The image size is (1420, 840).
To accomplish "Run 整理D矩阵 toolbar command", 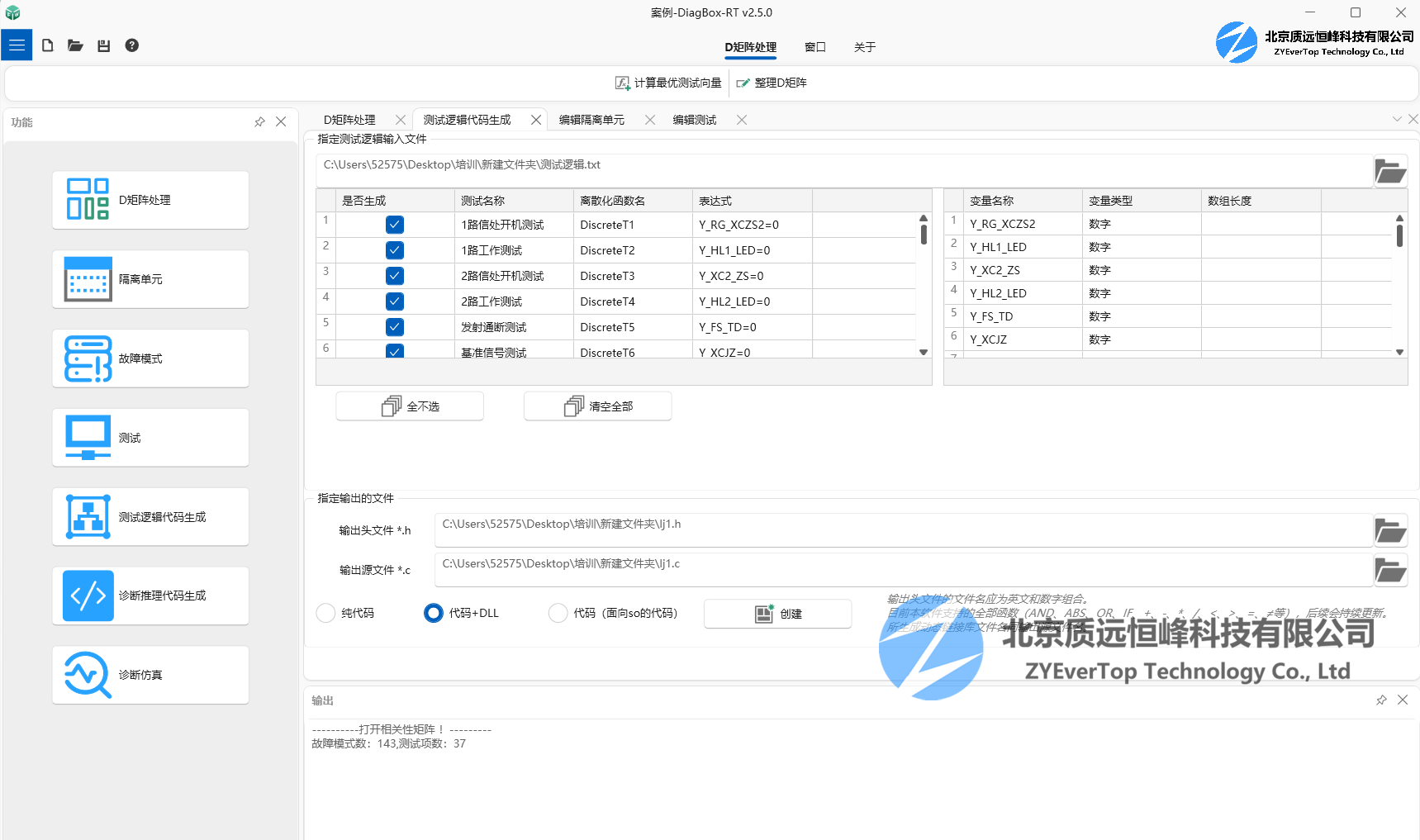I will coord(772,83).
